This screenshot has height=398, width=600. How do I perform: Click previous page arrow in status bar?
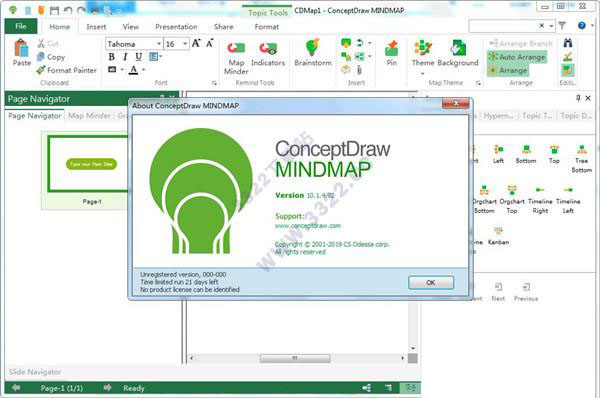click(x=16, y=388)
